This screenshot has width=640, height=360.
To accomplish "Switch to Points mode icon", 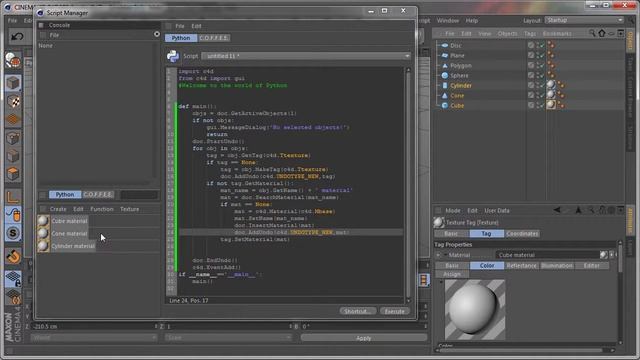I will (x=13, y=138).
